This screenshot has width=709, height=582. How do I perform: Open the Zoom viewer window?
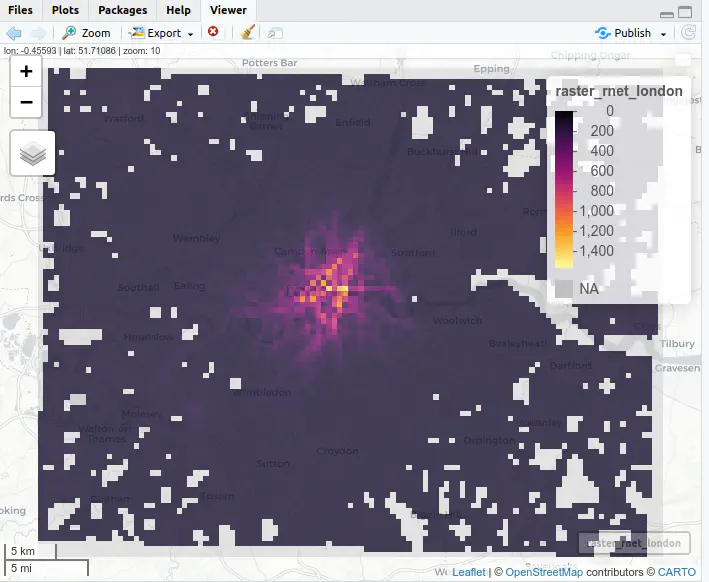[x=86, y=32]
